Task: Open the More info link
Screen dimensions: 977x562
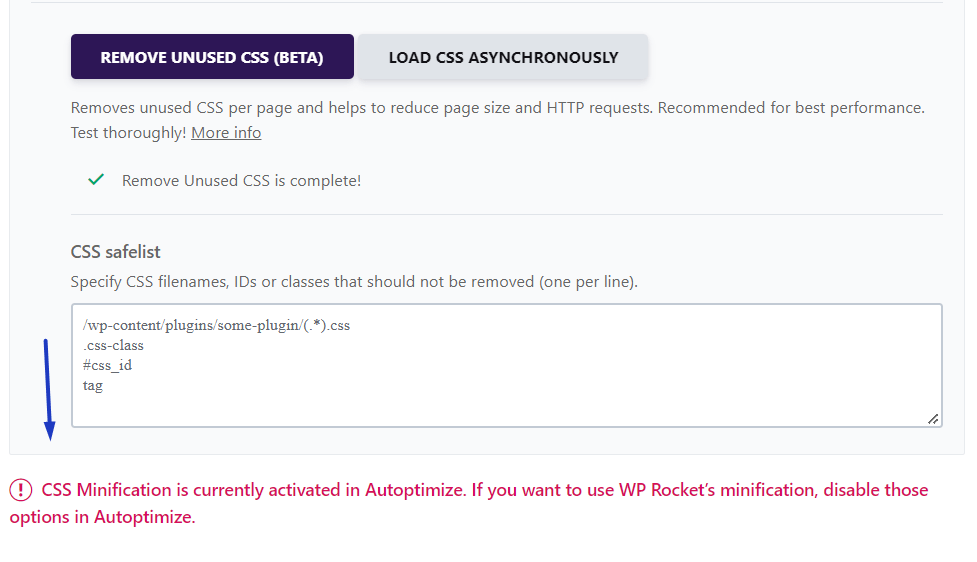Action: pyautogui.click(x=226, y=132)
